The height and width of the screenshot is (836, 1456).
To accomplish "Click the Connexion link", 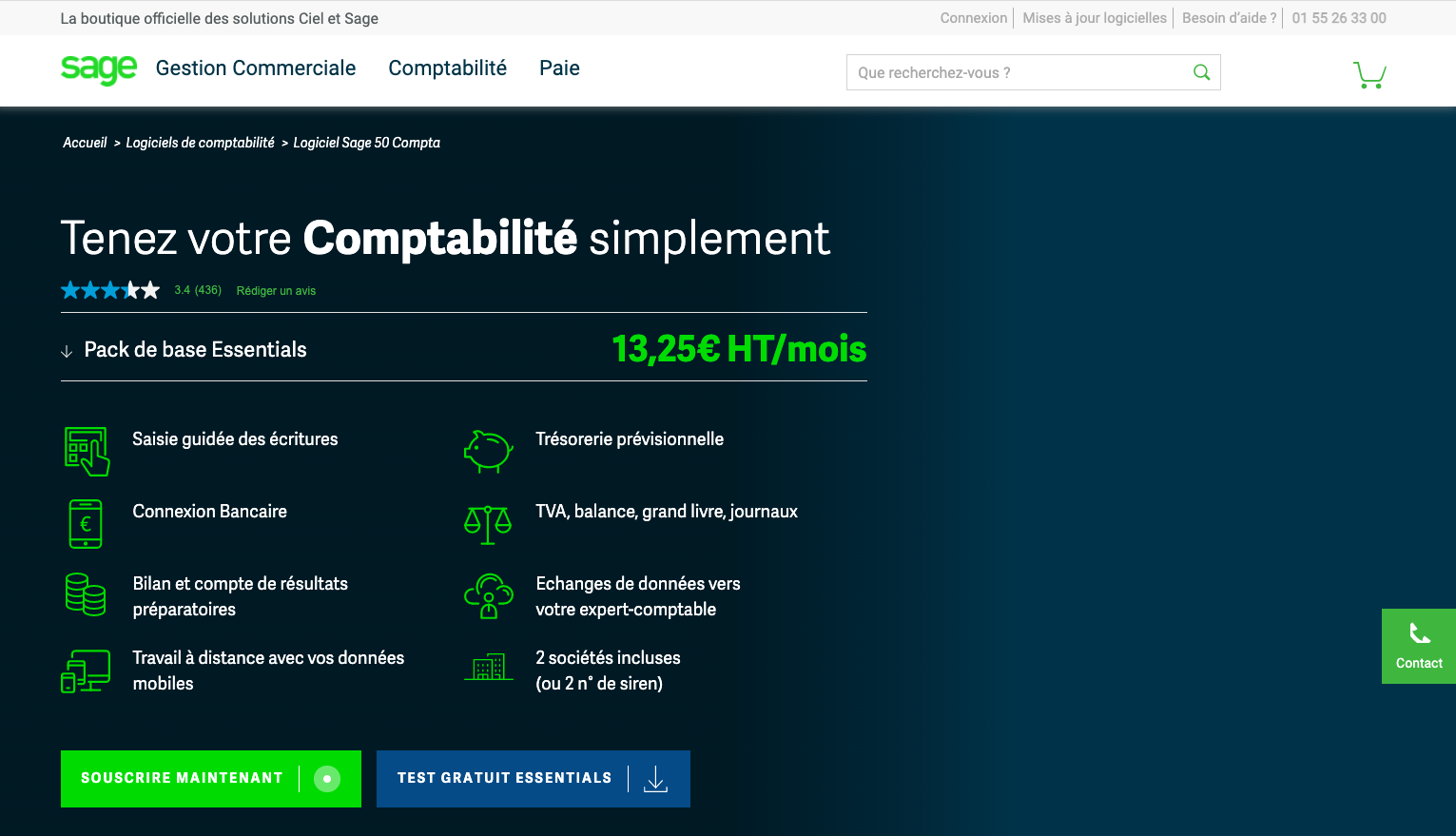I will pyautogui.click(x=974, y=18).
